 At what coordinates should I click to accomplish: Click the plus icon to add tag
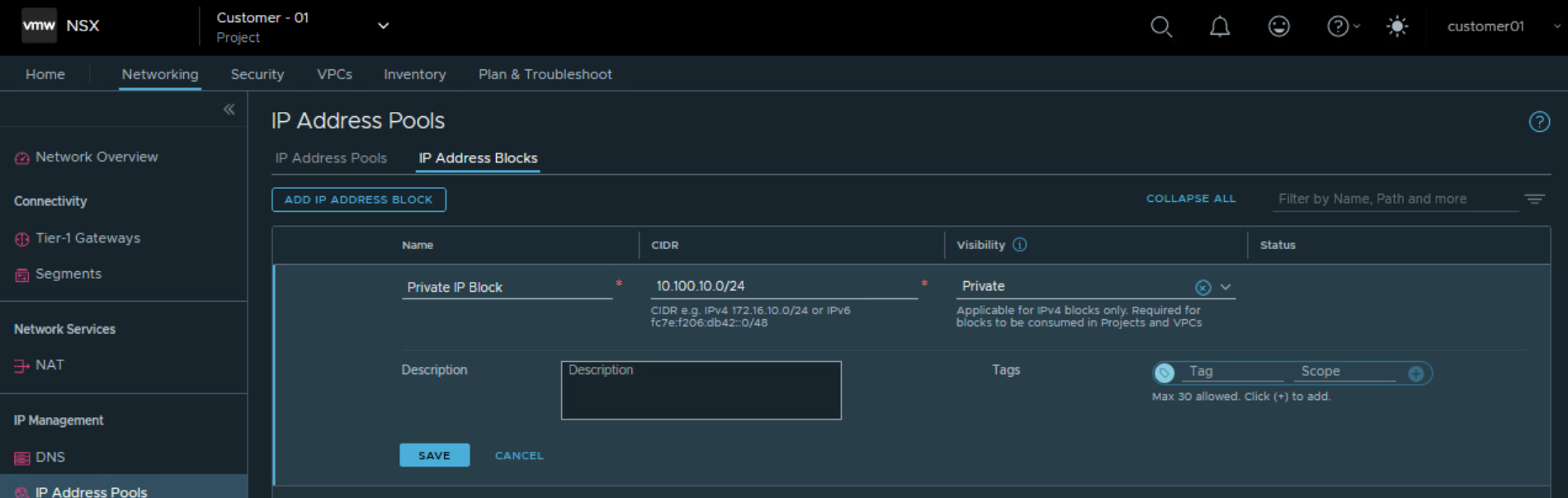[x=1416, y=373]
